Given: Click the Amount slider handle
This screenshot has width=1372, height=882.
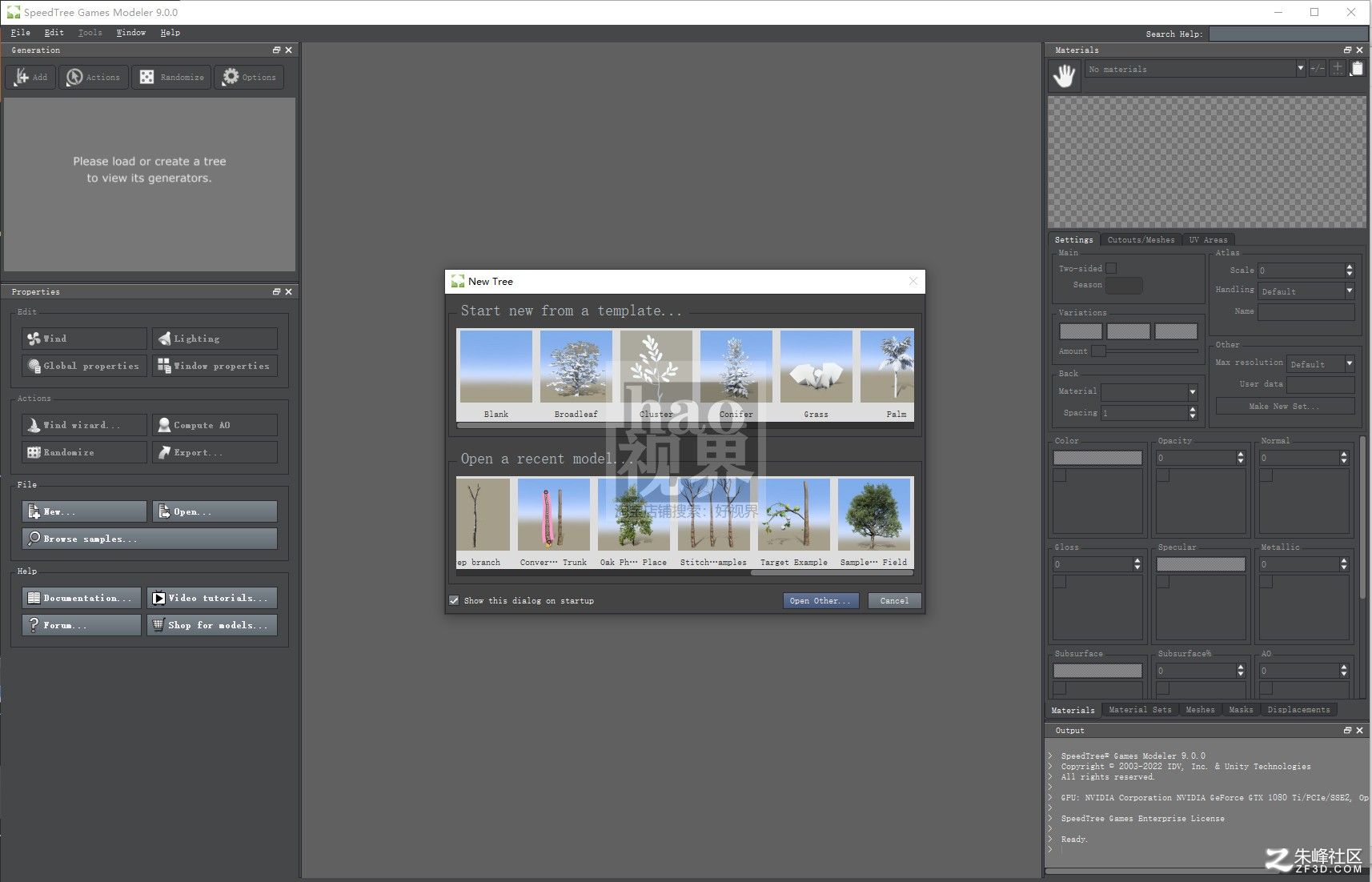Looking at the screenshot, I should point(1099,351).
